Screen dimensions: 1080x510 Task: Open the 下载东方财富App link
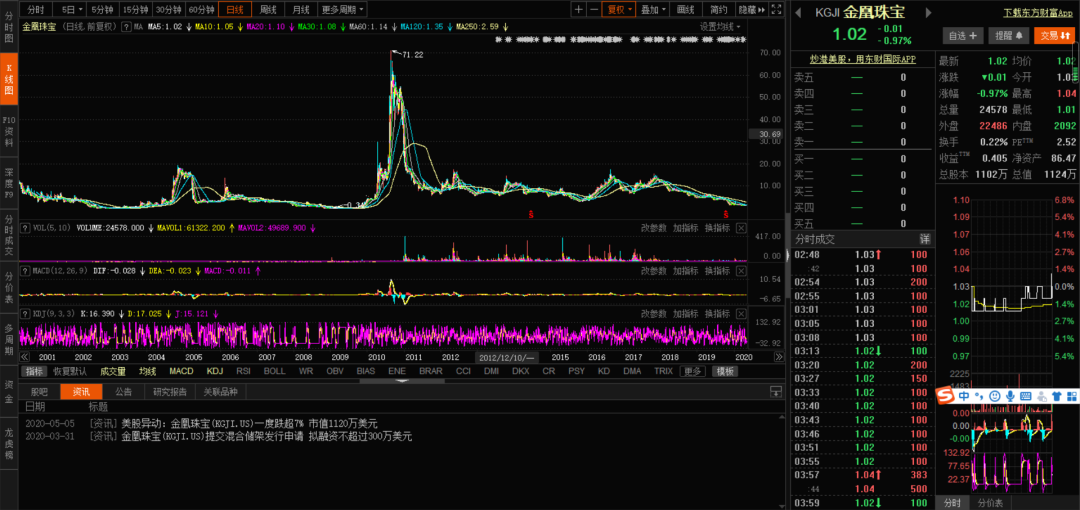[x=1037, y=13]
